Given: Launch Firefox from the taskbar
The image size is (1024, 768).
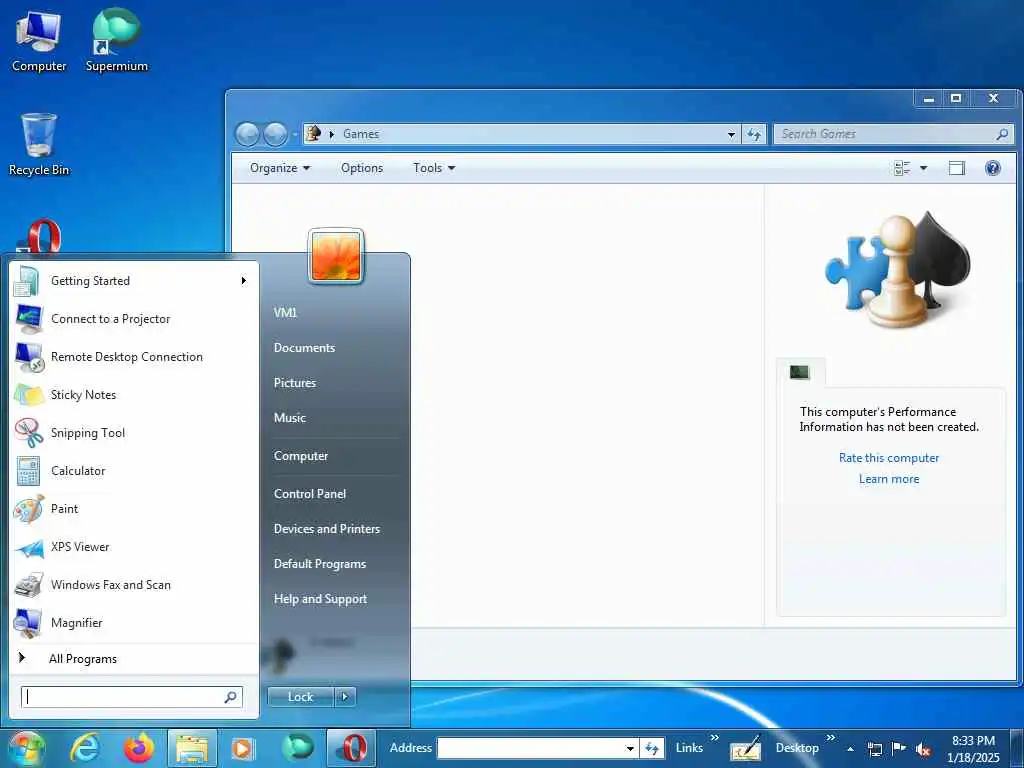Looking at the screenshot, I should (138, 748).
